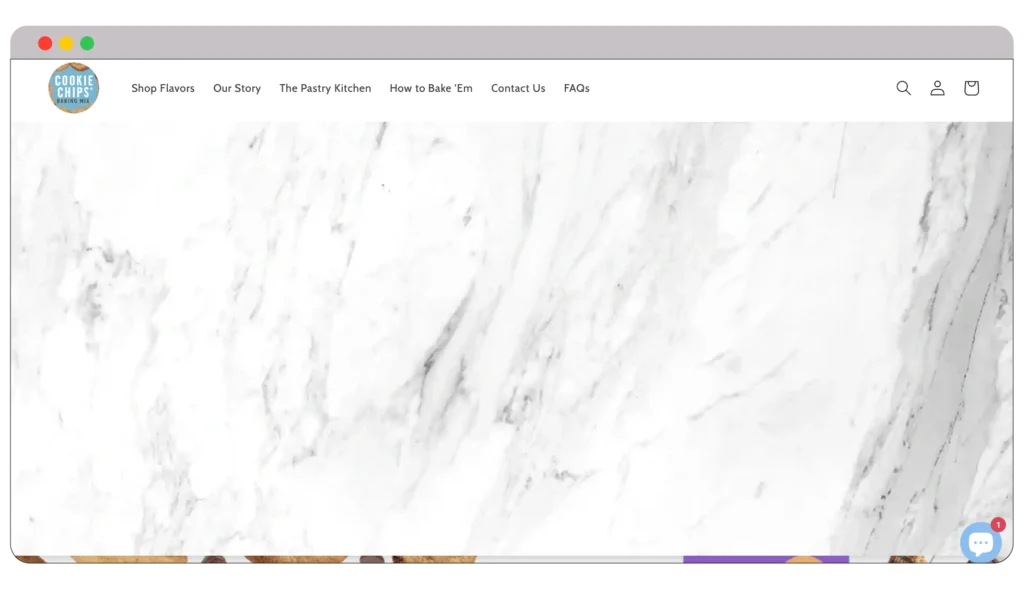Screen dimensions: 1024x599
Task: Open the Our Story page
Action: (x=237, y=88)
